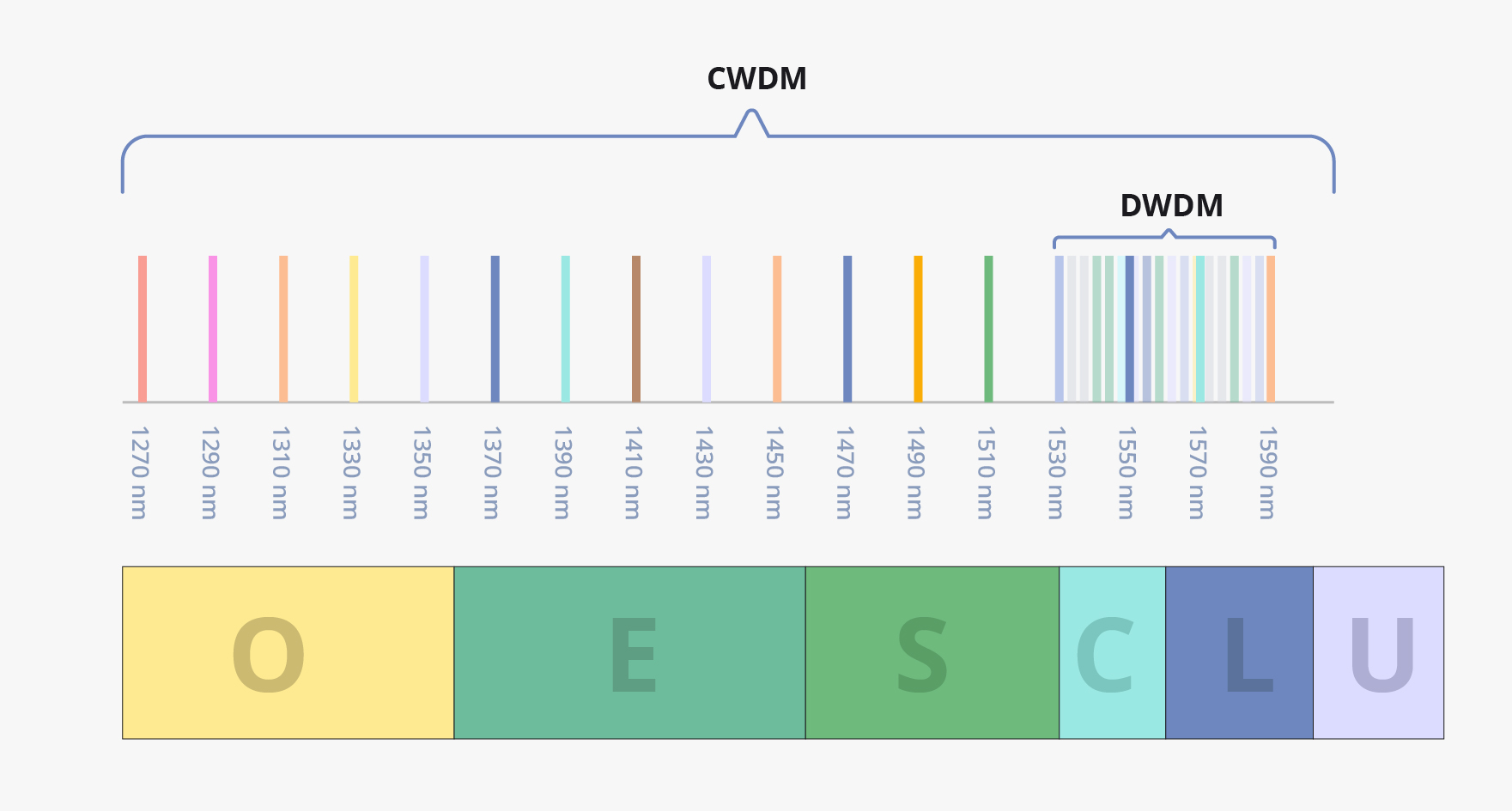Click the 1550 nm wavelength label
Screen dimensions: 1512x811
[1126, 472]
